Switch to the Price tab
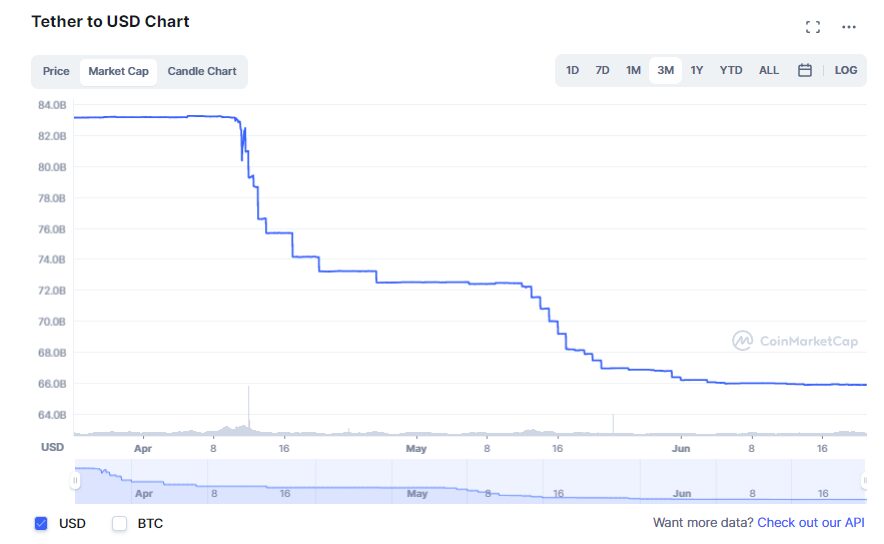 tap(56, 72)
